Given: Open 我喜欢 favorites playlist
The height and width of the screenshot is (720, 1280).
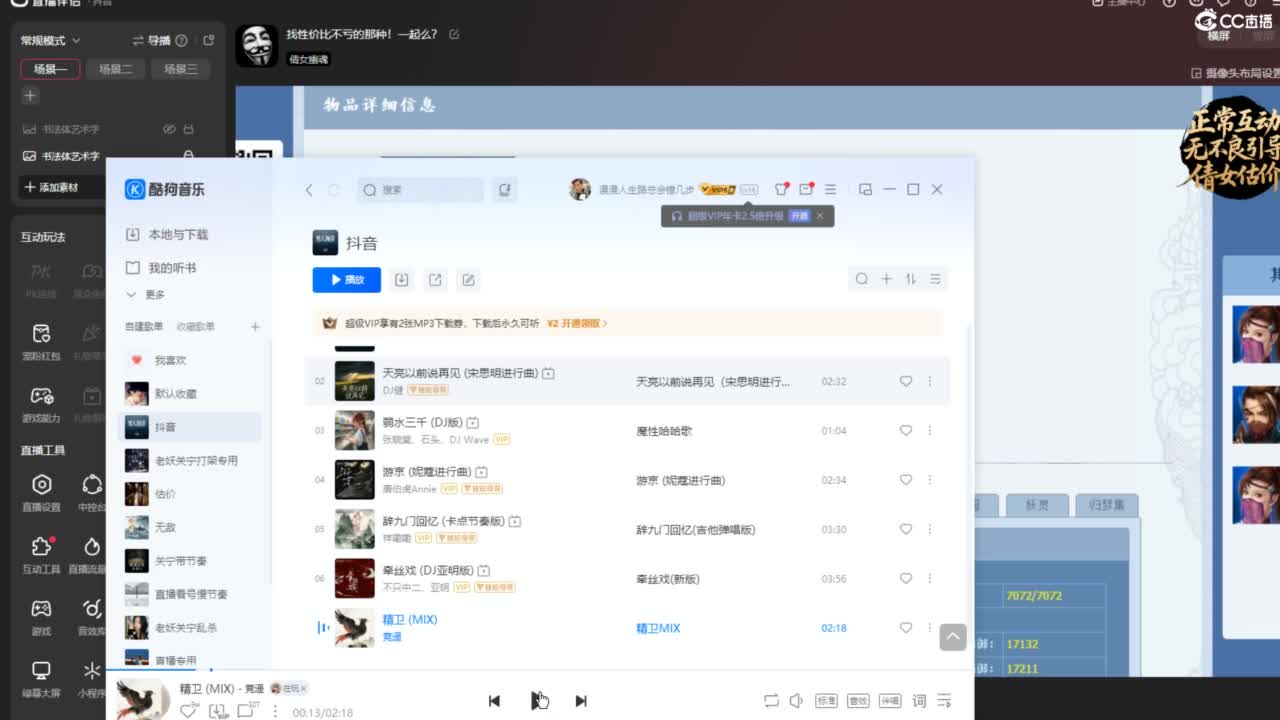Looking at the screenshot, I should click(190, 360).
